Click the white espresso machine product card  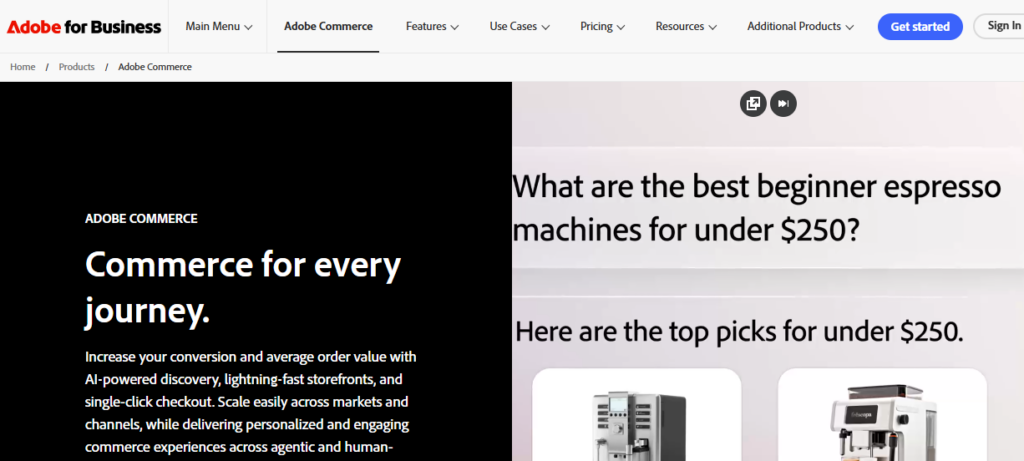[x=882, y=415]
